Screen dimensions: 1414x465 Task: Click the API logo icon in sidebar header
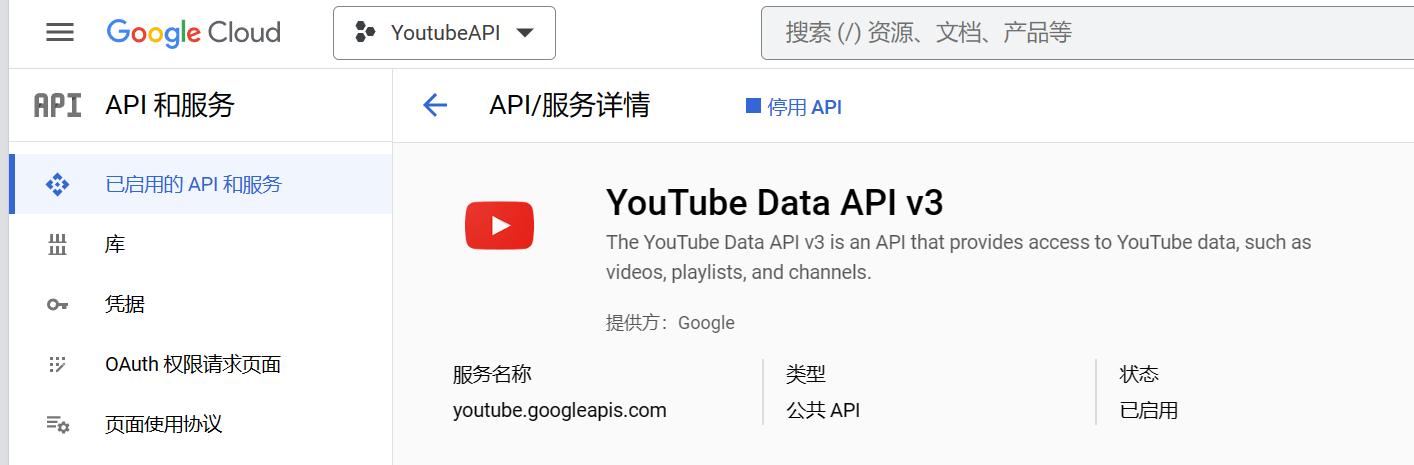click(58, 105)
